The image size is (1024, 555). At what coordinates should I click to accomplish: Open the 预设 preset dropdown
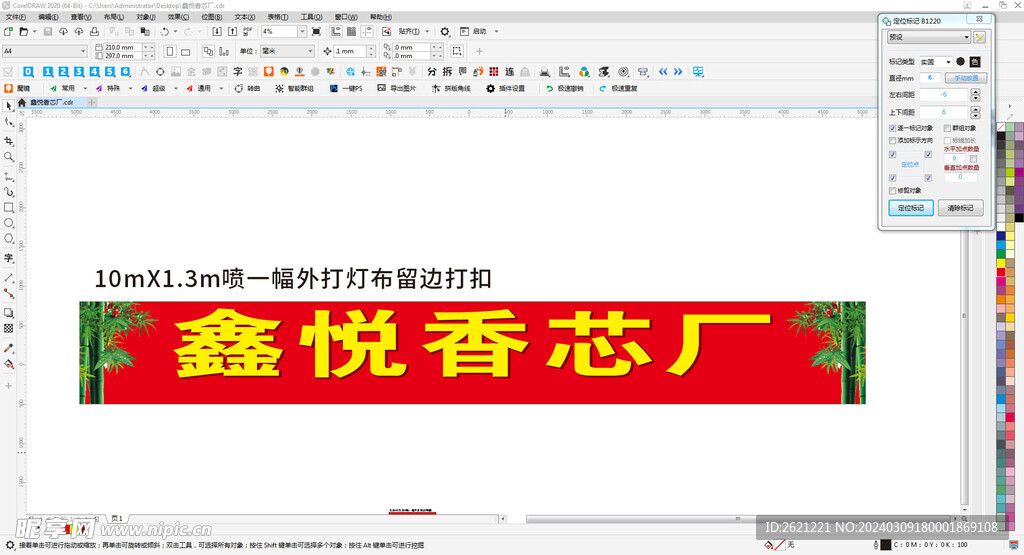(929, 37)
